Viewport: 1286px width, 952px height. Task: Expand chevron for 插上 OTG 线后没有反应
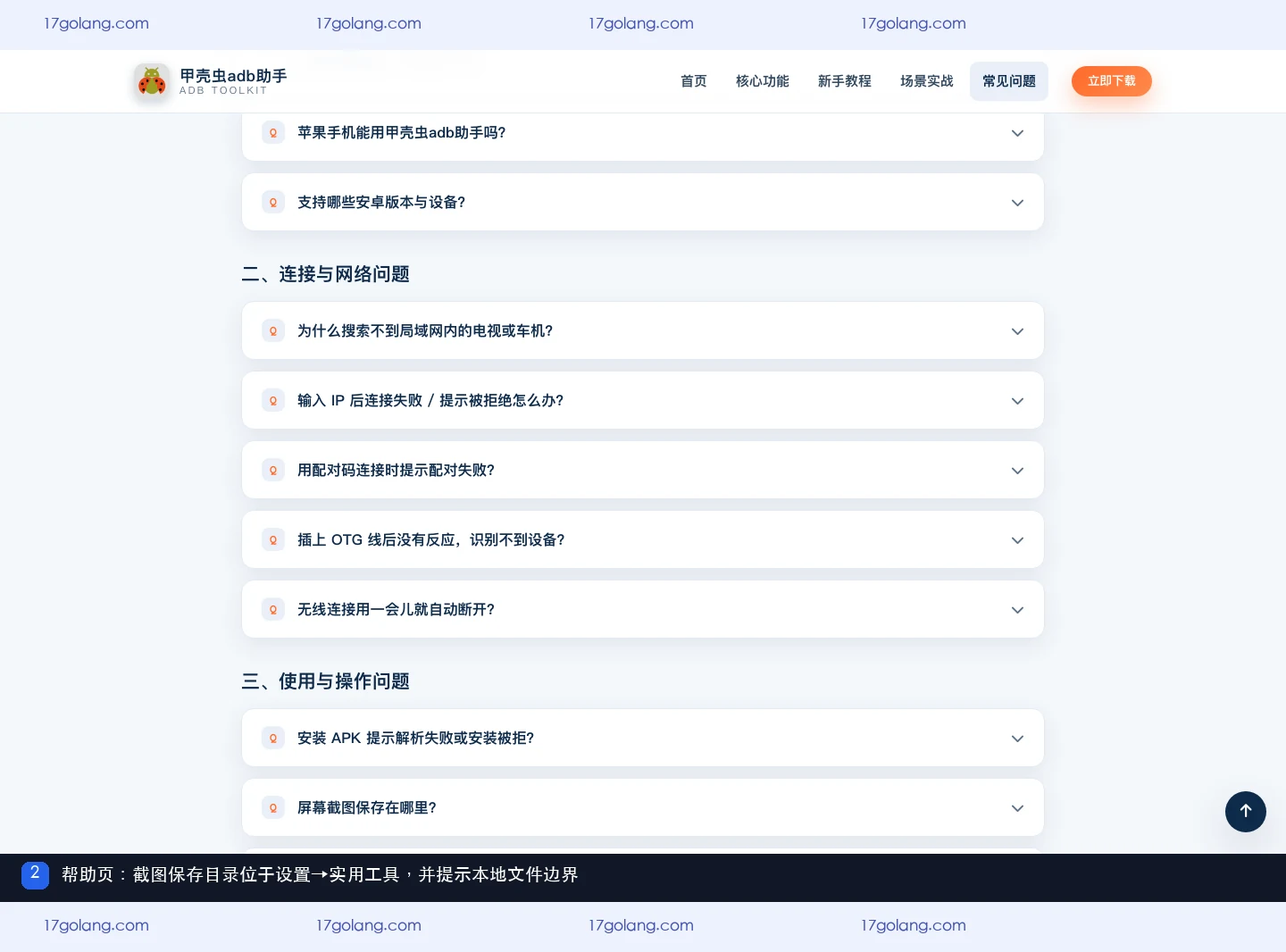click(x=1017, y=540)
